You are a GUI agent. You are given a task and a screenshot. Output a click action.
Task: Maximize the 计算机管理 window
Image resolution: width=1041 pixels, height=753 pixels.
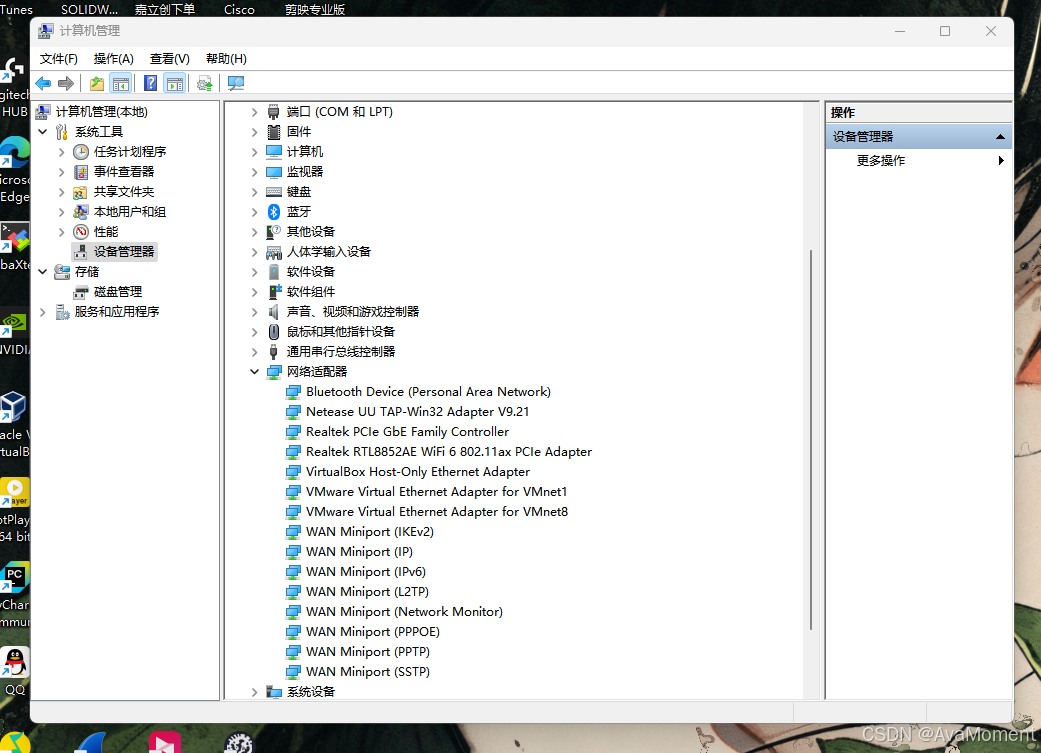tap(945, 31)
